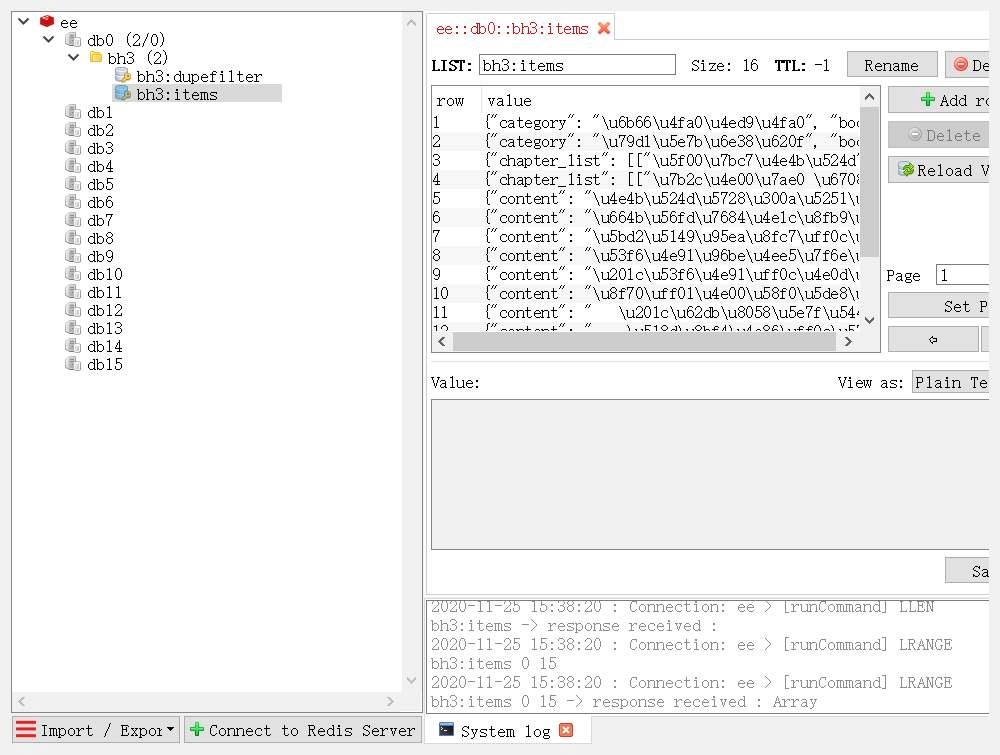Click Connect to Redis Server button
1000x755 pixels.
pos(303,729)
